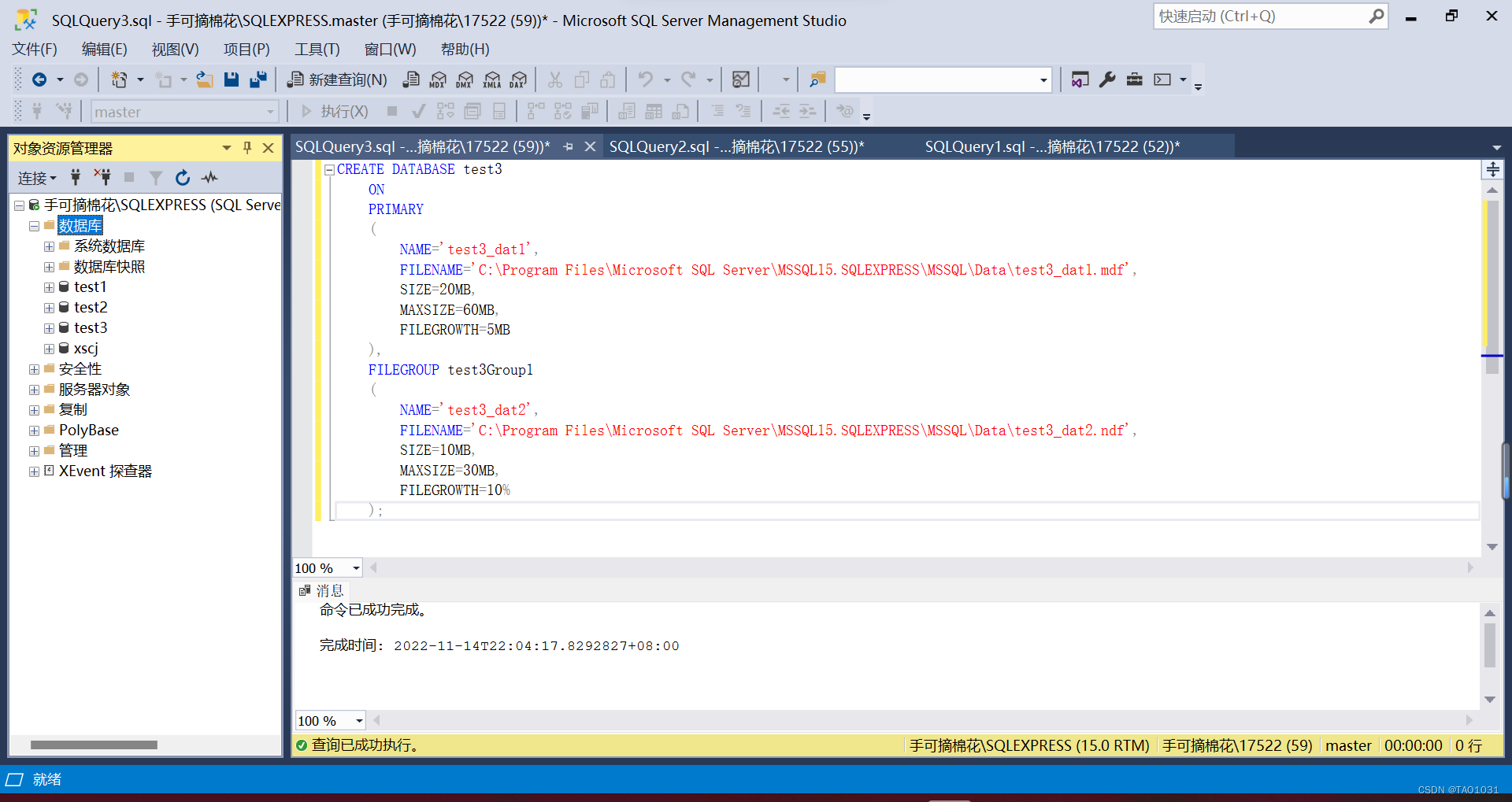Click the 新建查询(N) button

pyautogui.click(x=337, y=79)
